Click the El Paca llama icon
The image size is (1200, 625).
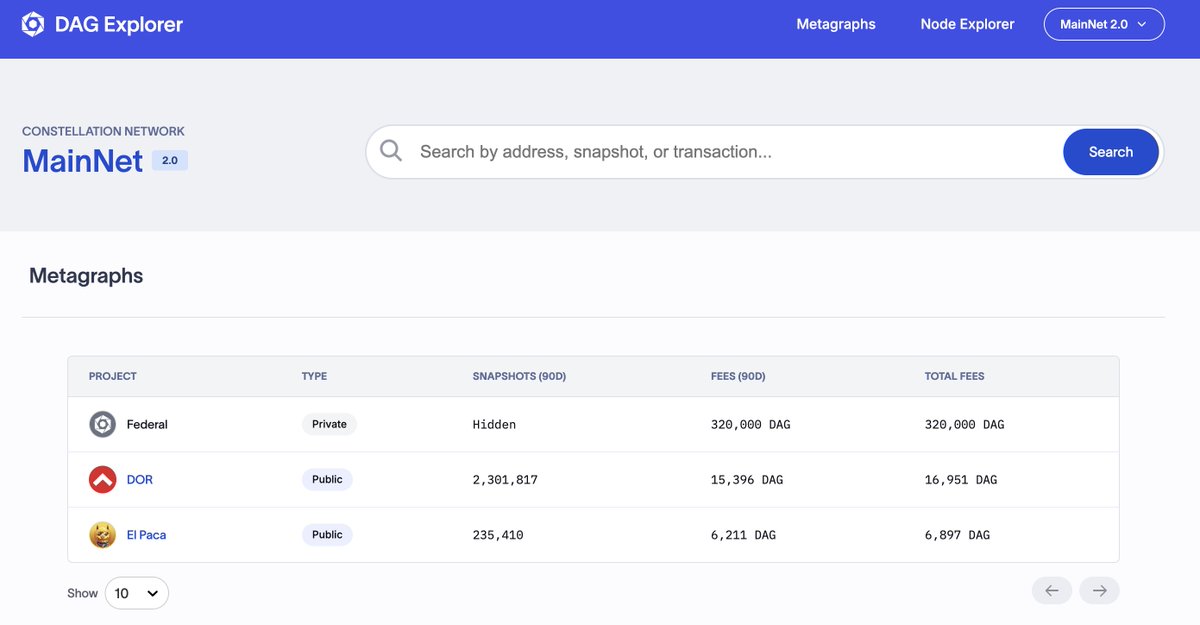point(102,534)
